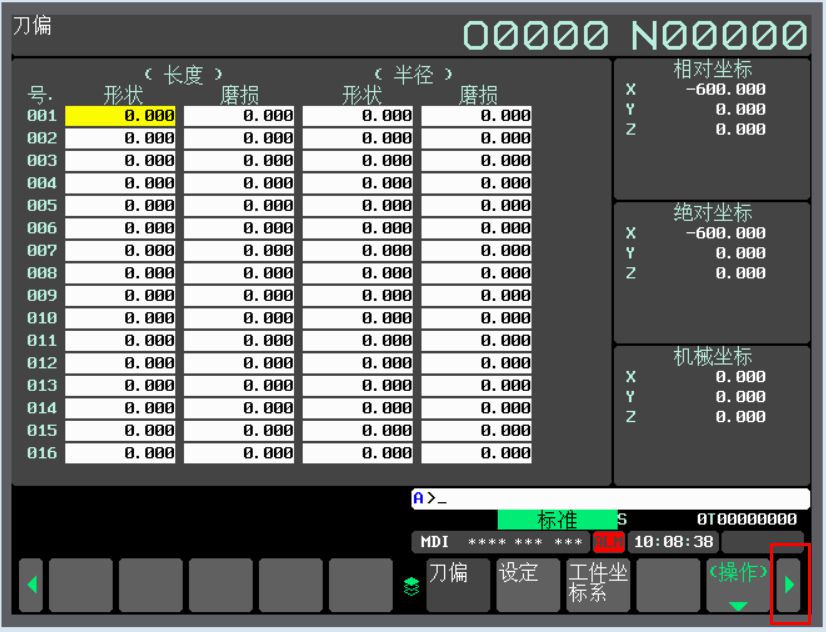This screenshot has height=632, width=826.
Task: Select length wear cell in row 010
Action: [x=239, y=319]
